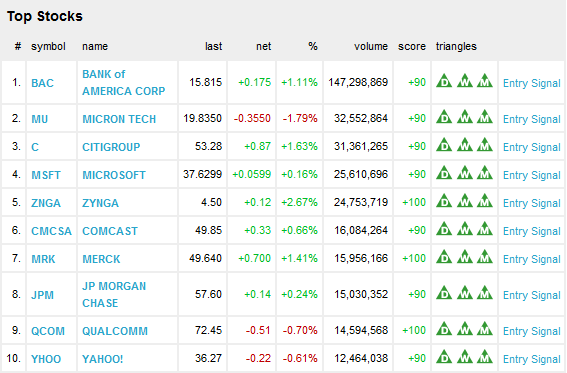Click the weekly triangle icon for QCOM

pyautogui.click(x=465, y=329)
